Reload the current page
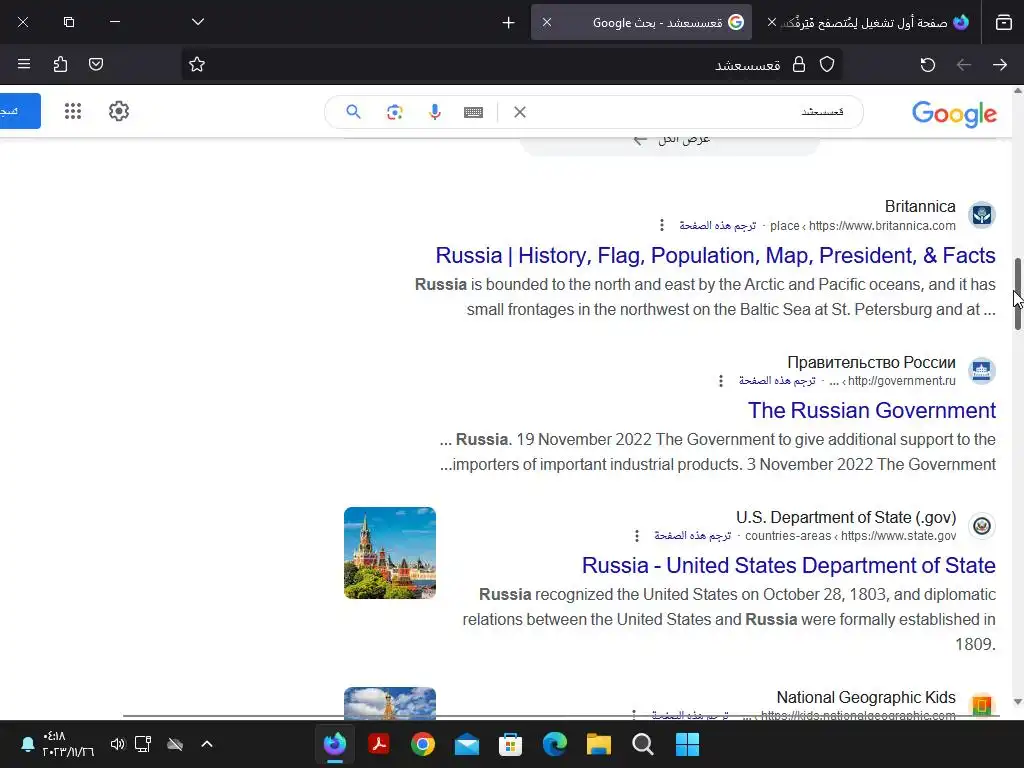Viewport: 1024px width, 768px height. pyautogui.click(x=927, y=65)
